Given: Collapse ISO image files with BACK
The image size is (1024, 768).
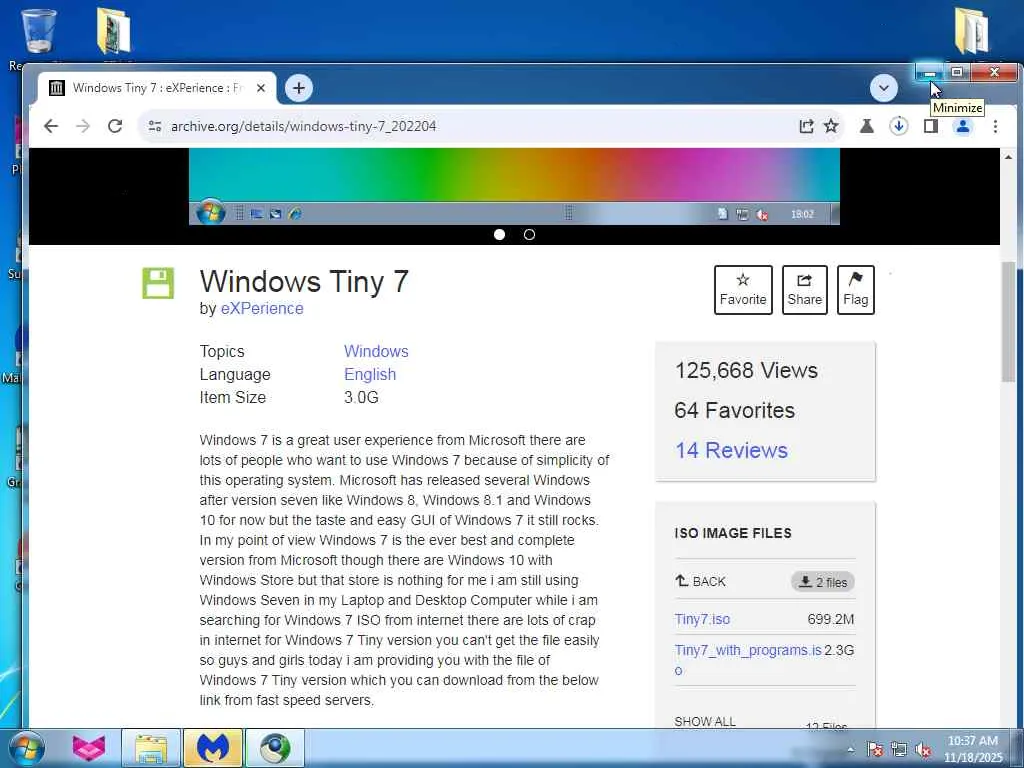Looking at the screenshot, I should pyautogui.click(x=700, y=581).
